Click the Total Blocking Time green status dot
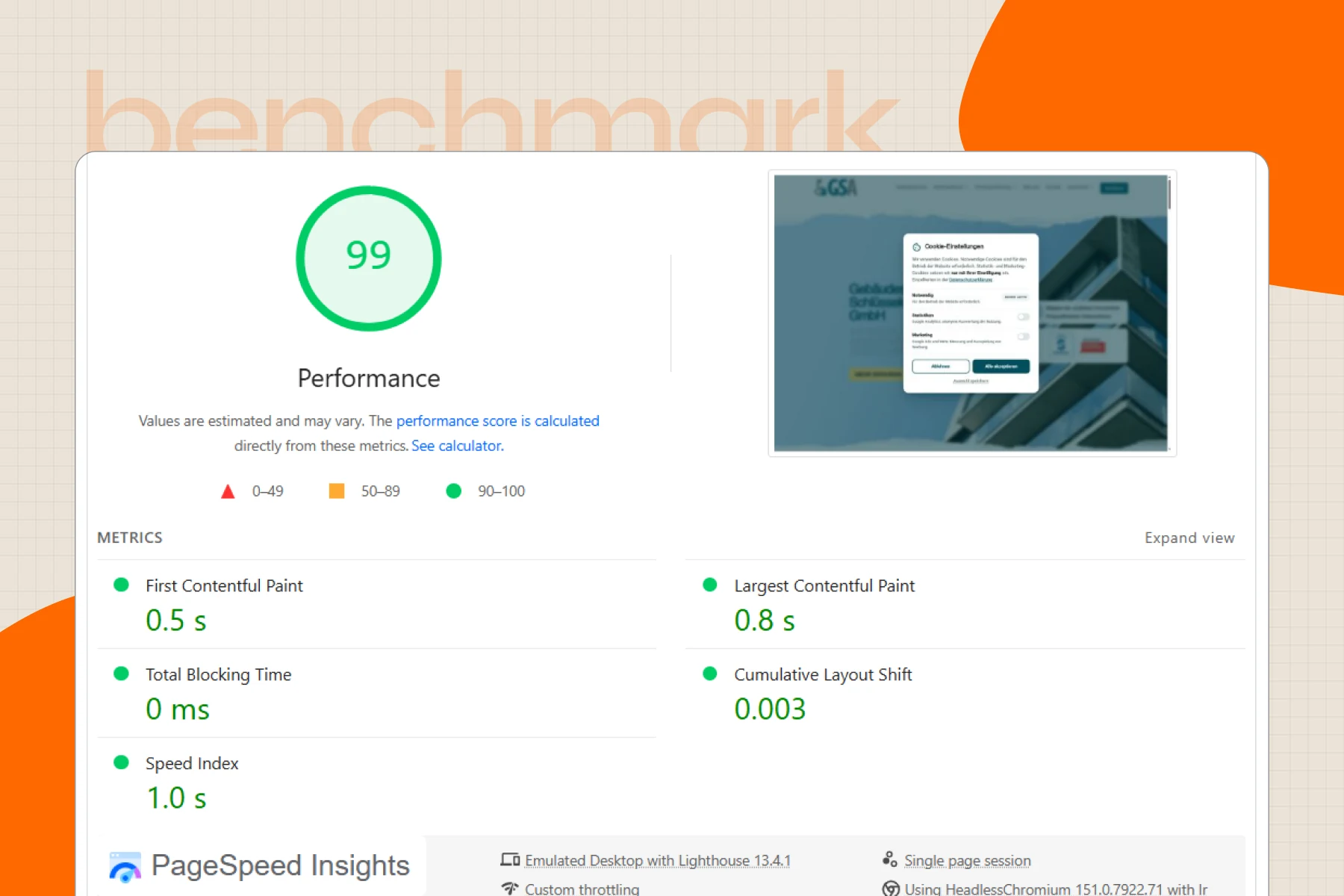Screen dimensions: 1344x896 tap(121, 673)
